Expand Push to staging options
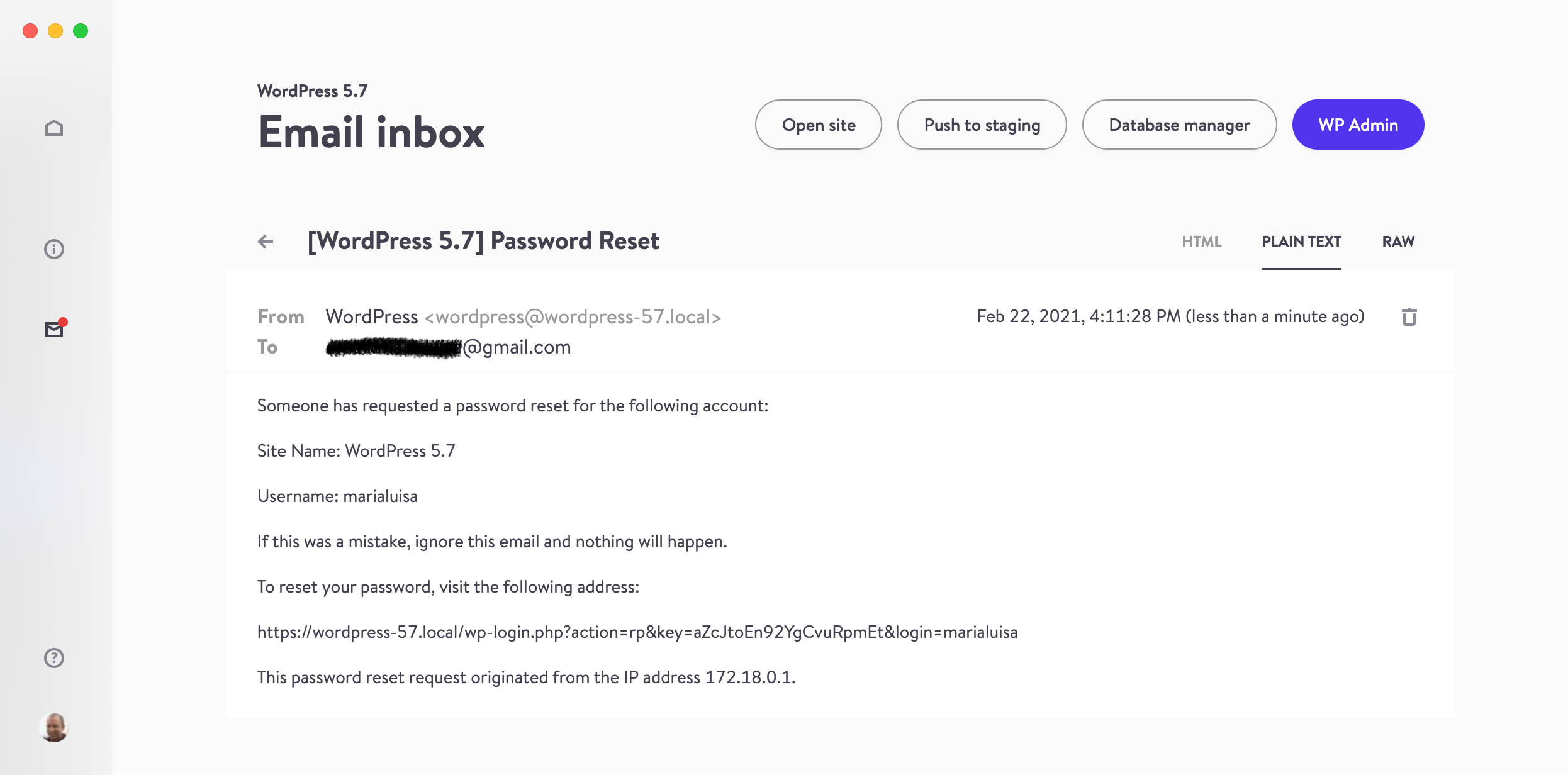 982,124
